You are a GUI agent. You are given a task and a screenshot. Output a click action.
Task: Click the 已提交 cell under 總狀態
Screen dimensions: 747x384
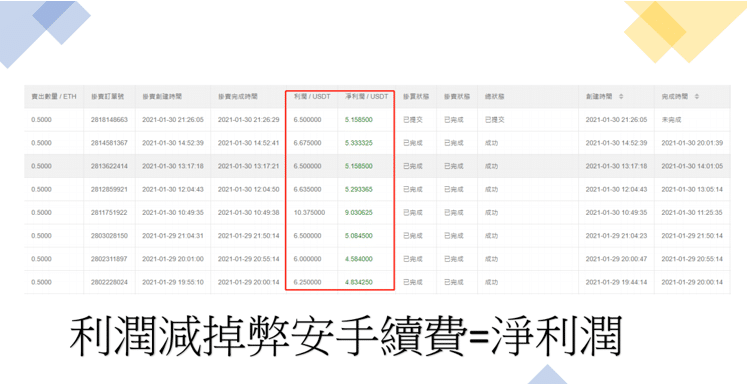(495, 120)
